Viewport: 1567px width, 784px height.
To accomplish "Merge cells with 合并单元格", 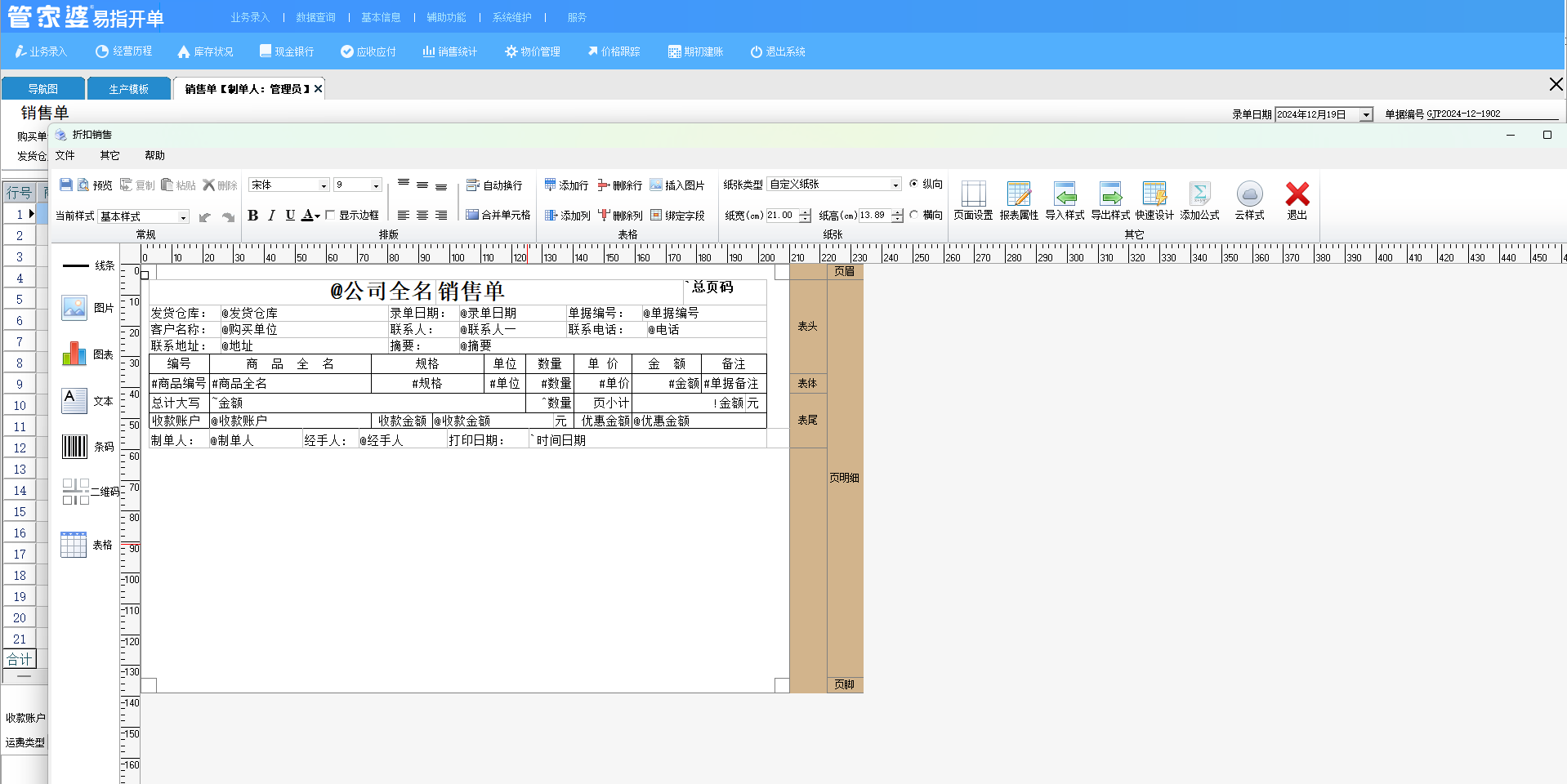I will click(498, 215).
